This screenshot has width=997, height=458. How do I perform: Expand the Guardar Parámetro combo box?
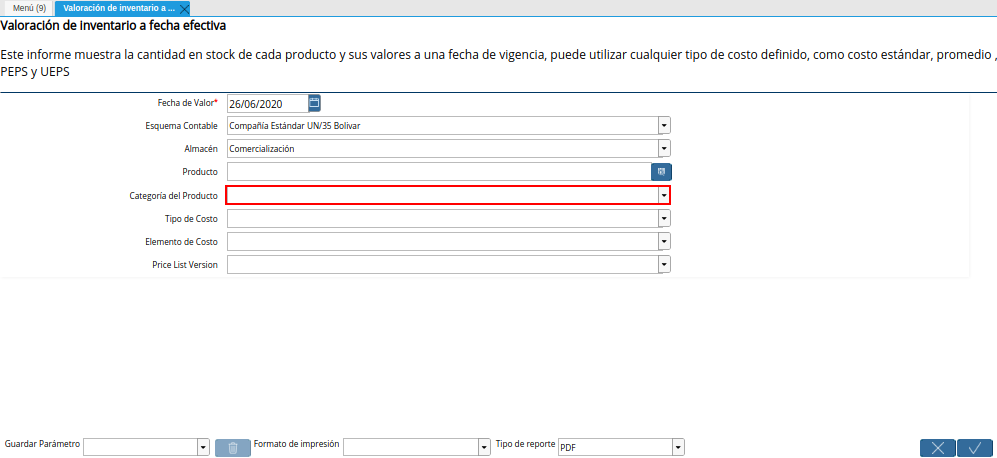(x=203, y=447)
